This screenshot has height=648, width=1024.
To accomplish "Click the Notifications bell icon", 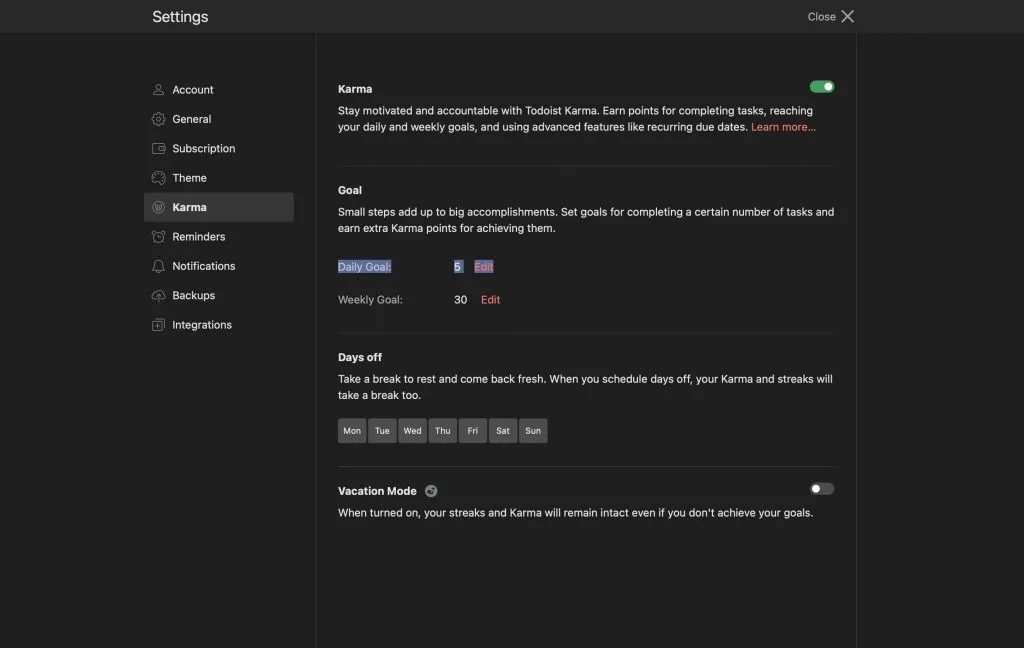I will (158, 266).
